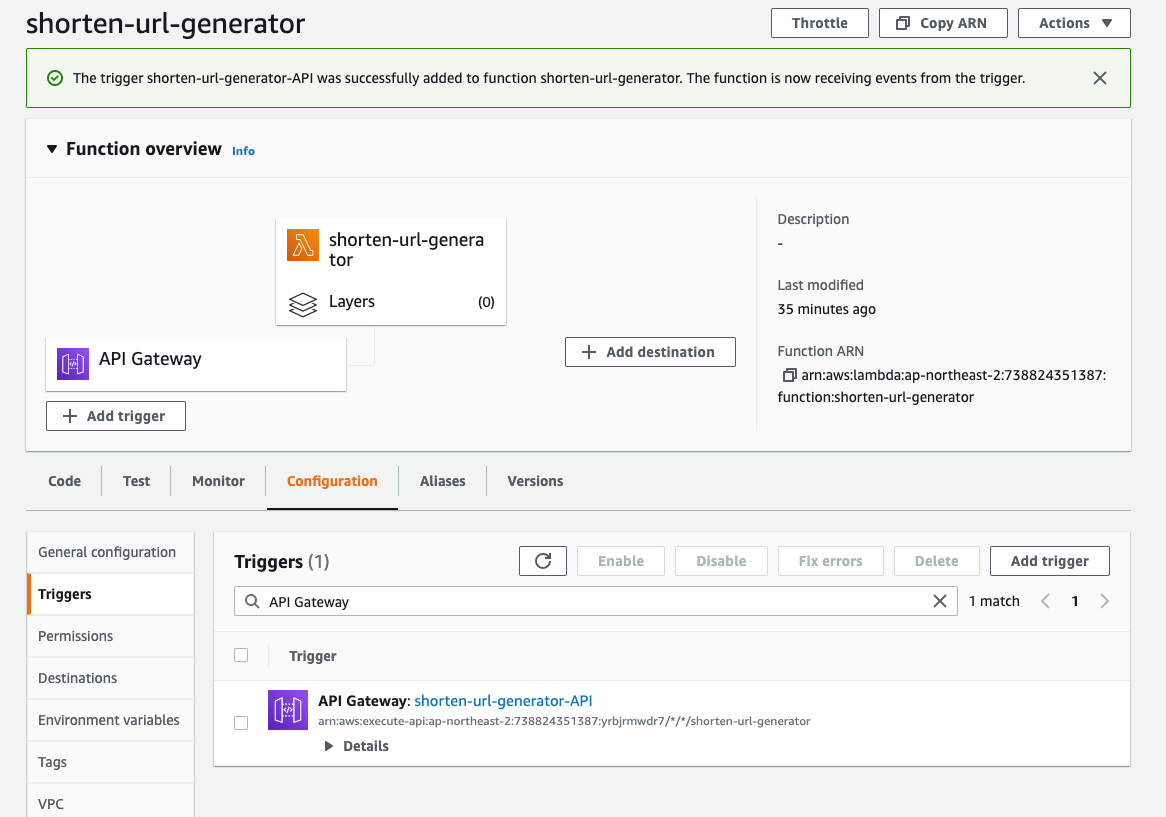Copy the Function ARN using the copy icon
Viewport: 1166px width, 817px height.
pos(789,375)
